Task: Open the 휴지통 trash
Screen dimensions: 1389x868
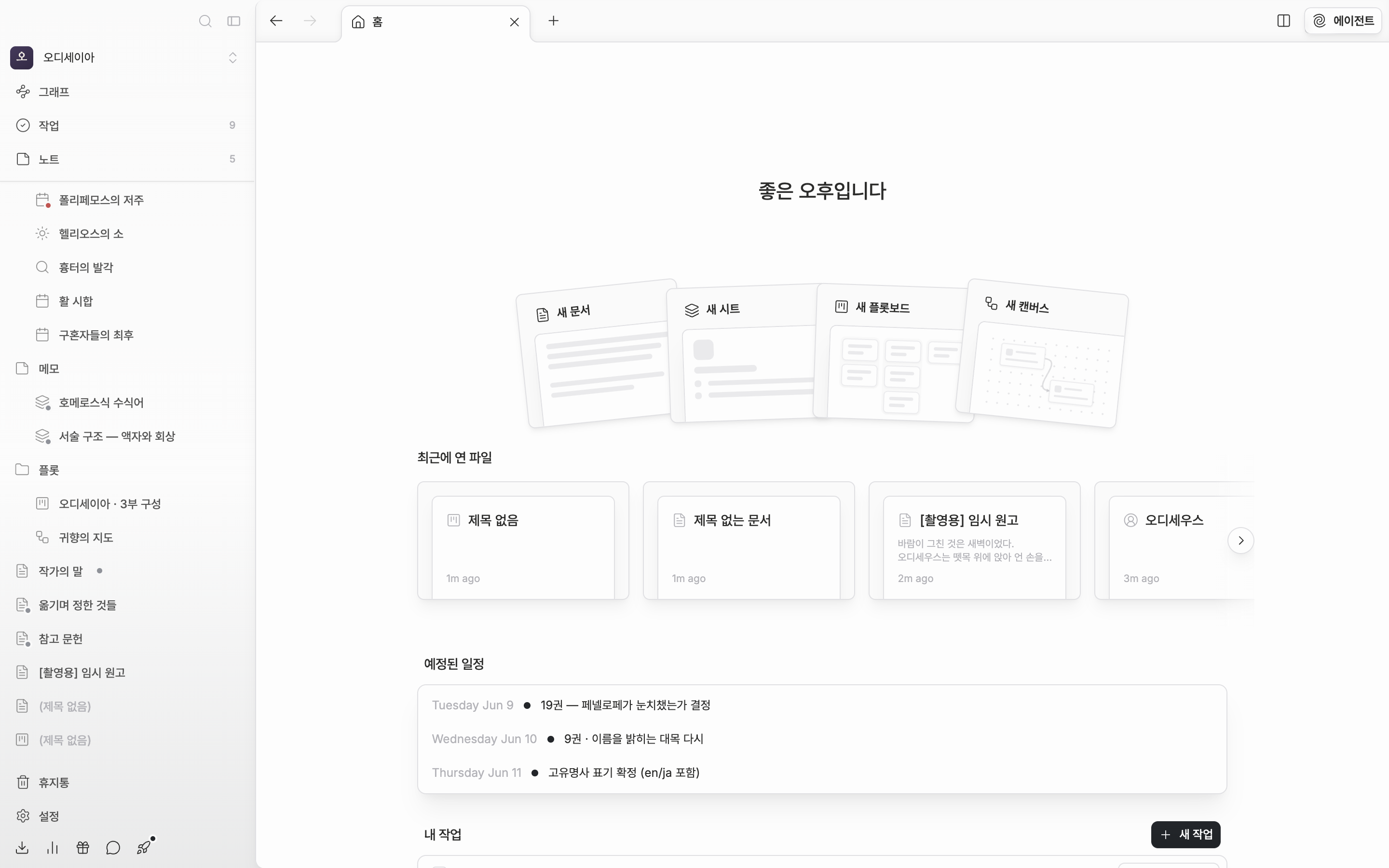Action: [x=127, y=783]
